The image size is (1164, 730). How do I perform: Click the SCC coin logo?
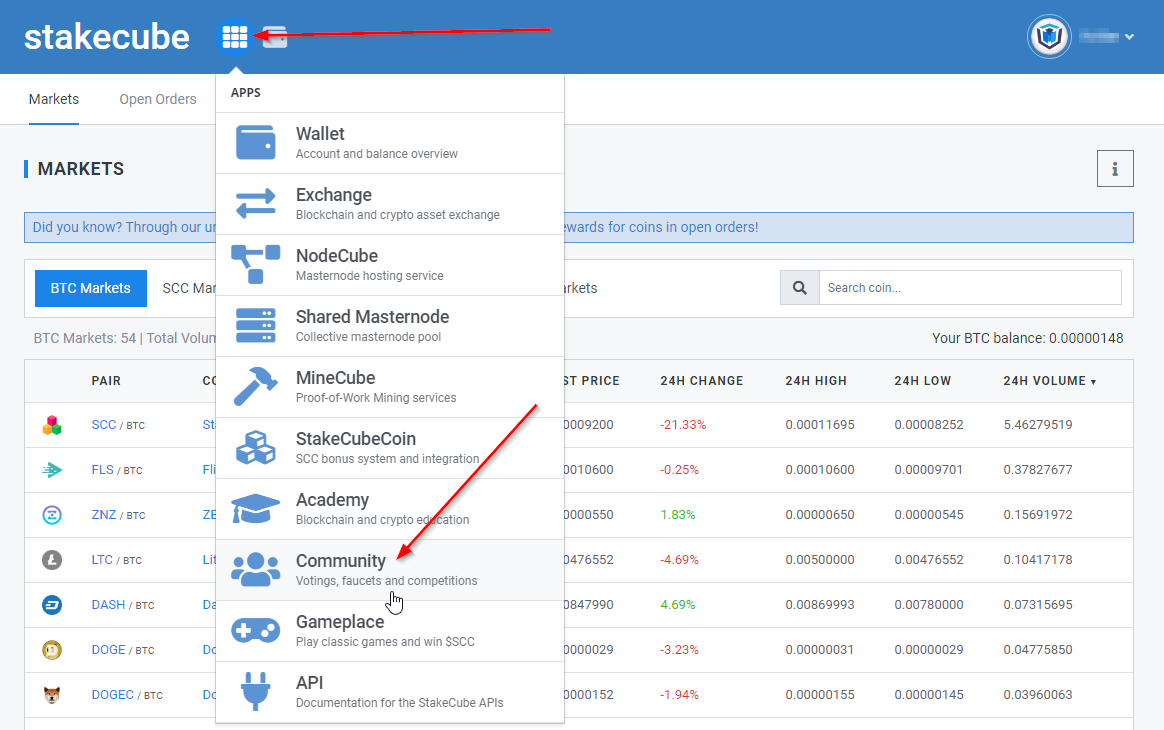(52, 426)
